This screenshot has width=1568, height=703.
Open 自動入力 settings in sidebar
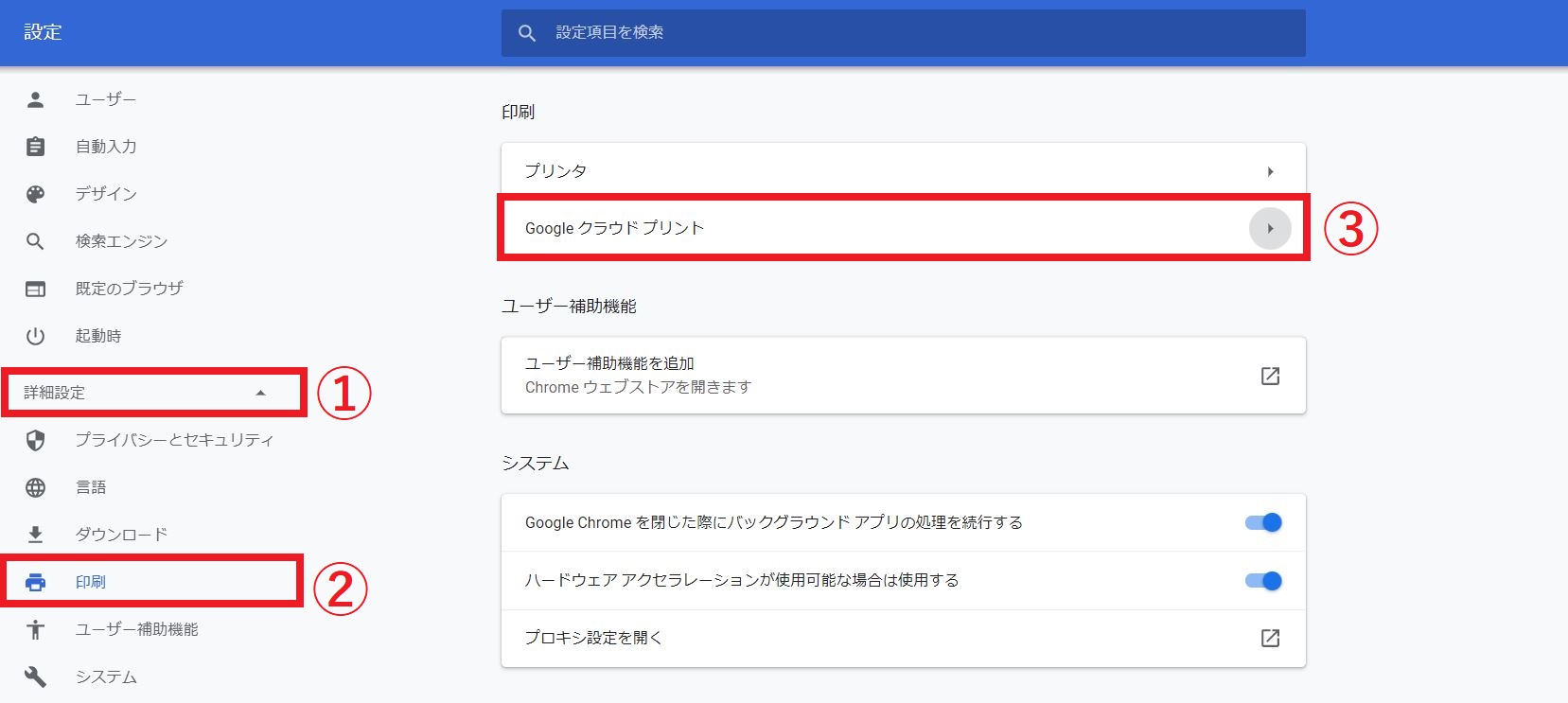[x=106, y=147]
